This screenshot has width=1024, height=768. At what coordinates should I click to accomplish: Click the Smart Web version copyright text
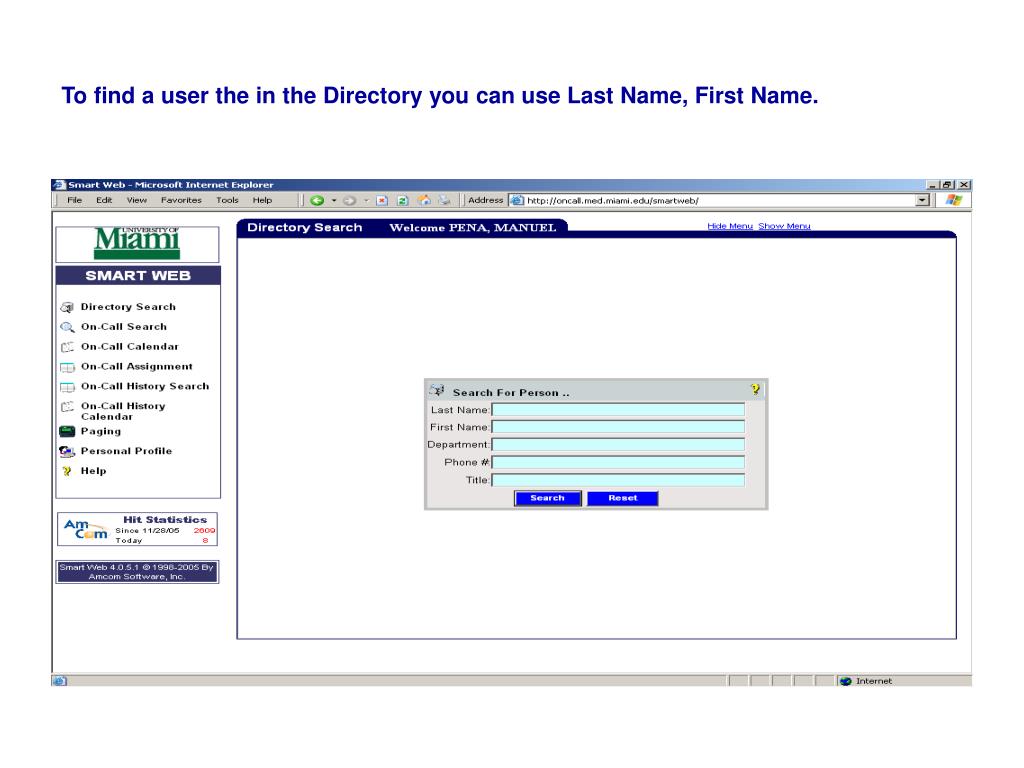tap(136, 572)
